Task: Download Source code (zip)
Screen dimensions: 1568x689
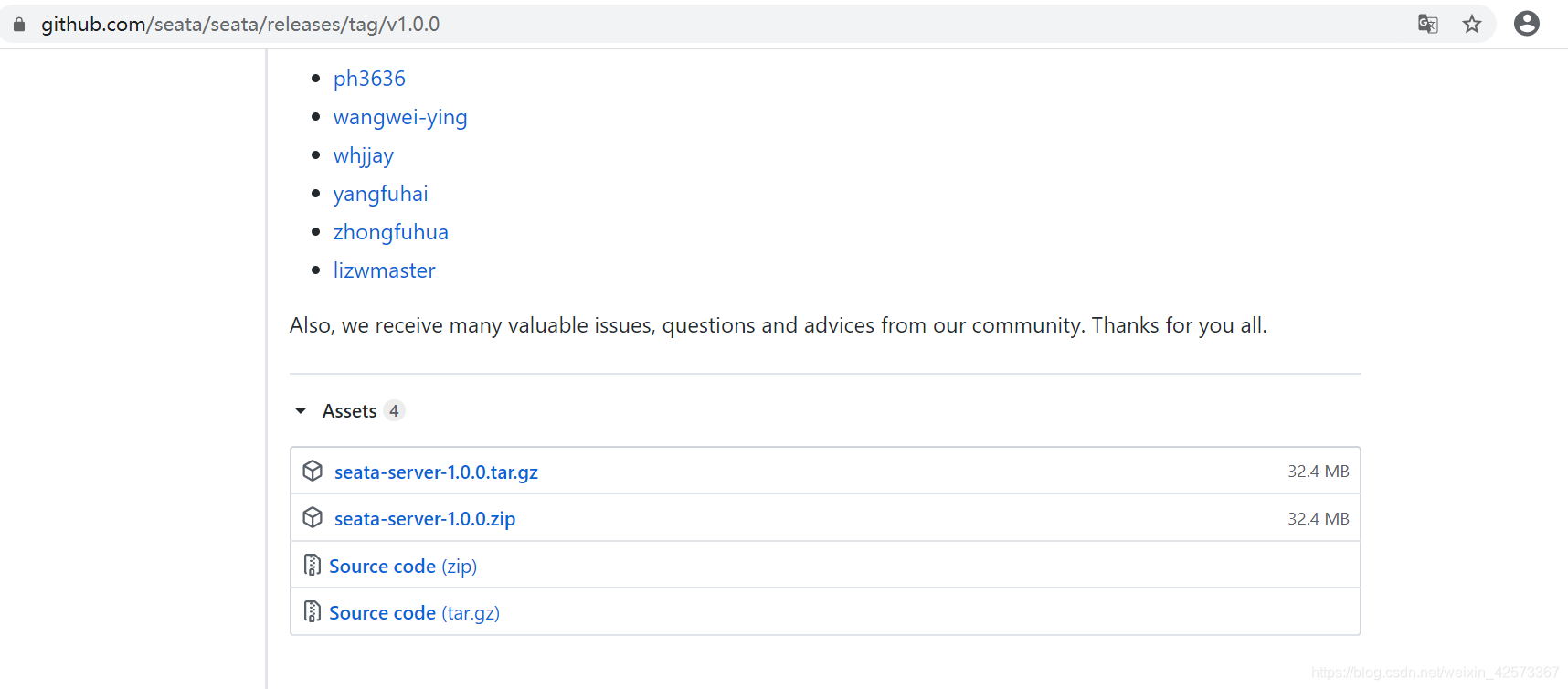Action: pyautogui.click(x=403, y=567)
